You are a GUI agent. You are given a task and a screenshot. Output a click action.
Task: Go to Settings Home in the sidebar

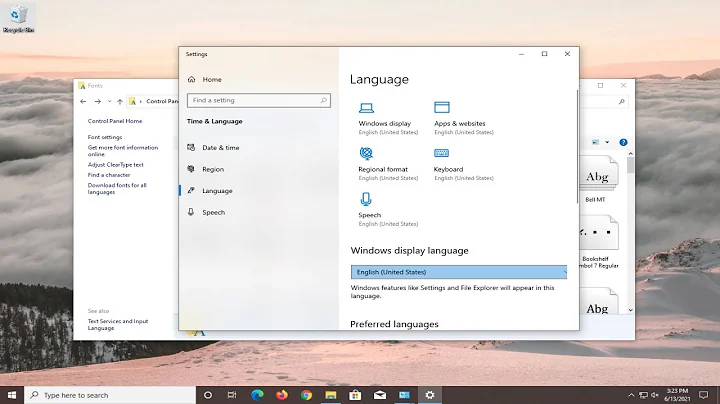(x=211, y=79)
